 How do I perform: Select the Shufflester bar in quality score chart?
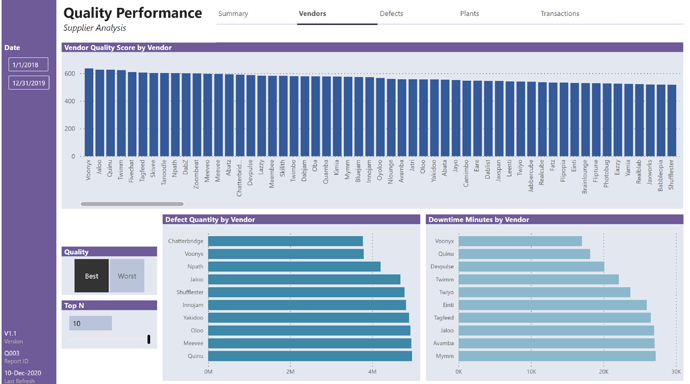click(672, 121)
